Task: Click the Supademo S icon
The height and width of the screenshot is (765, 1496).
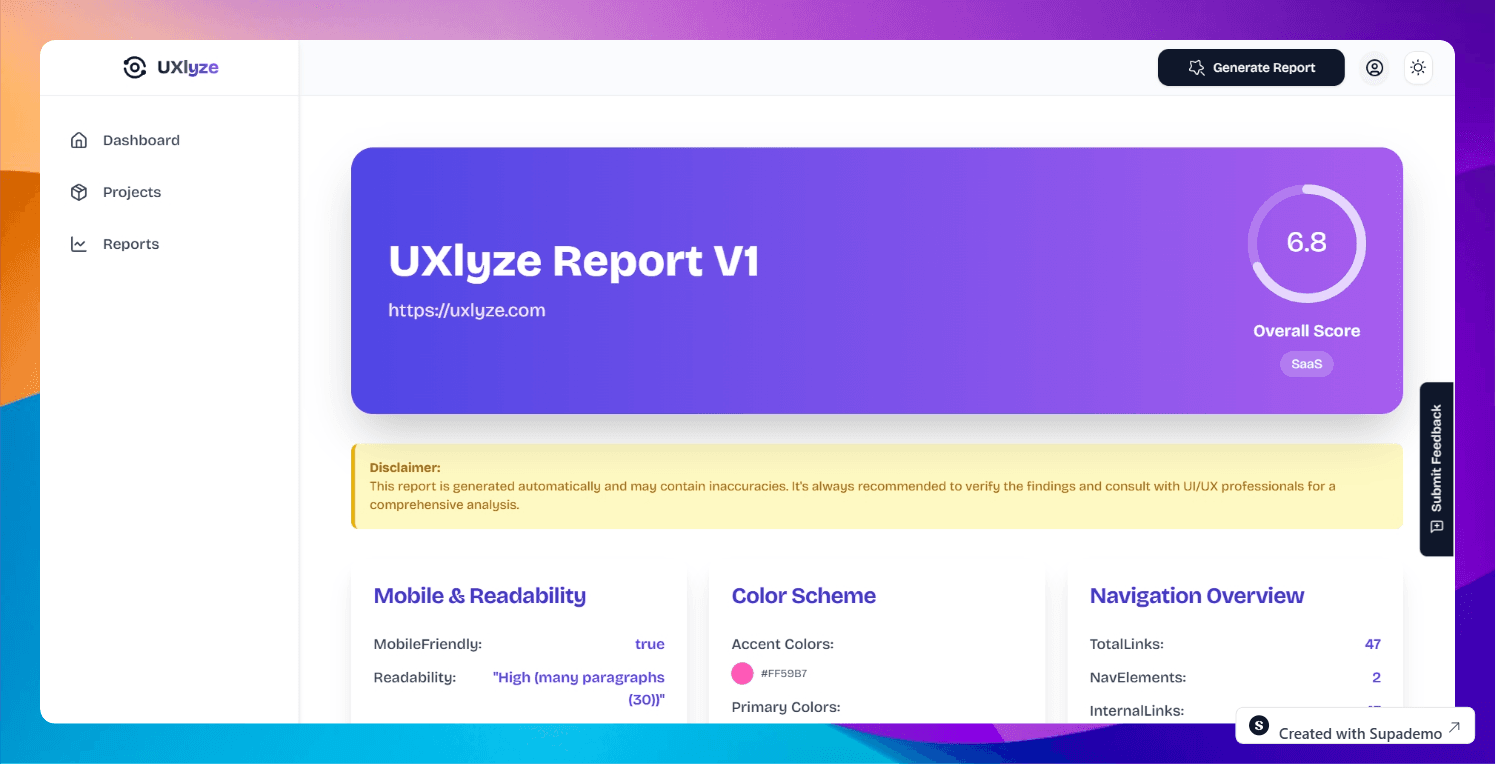Action: 1260,726
